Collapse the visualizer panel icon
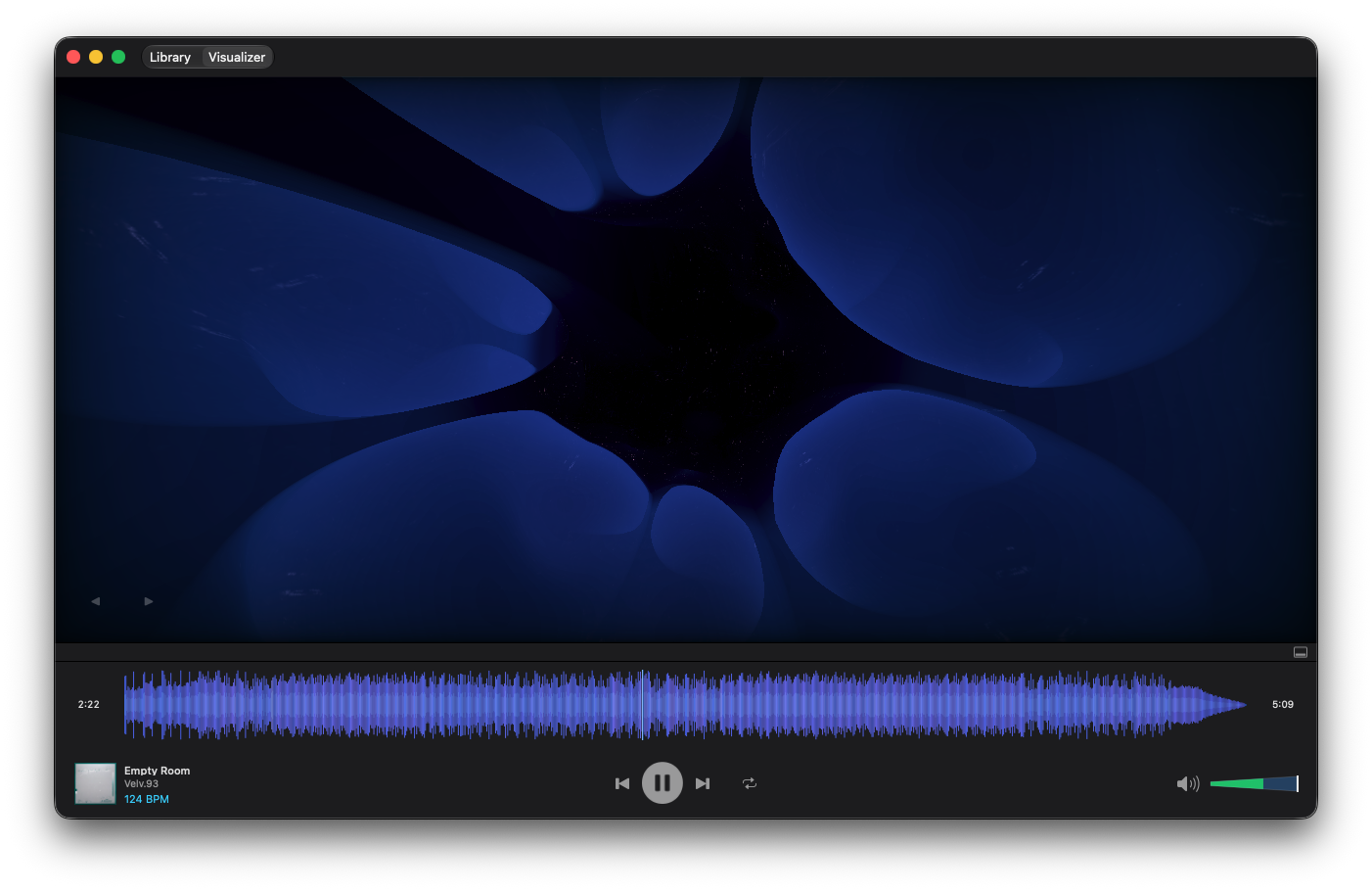 (x=1301, y=652)
